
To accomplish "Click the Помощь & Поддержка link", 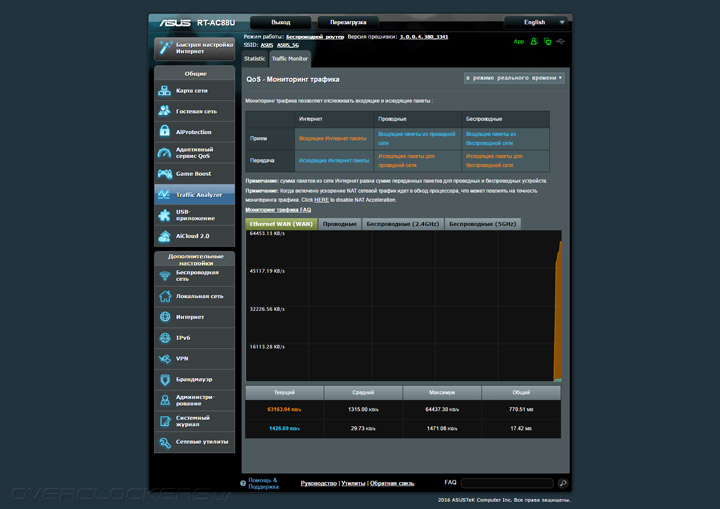I will [264, 483].
